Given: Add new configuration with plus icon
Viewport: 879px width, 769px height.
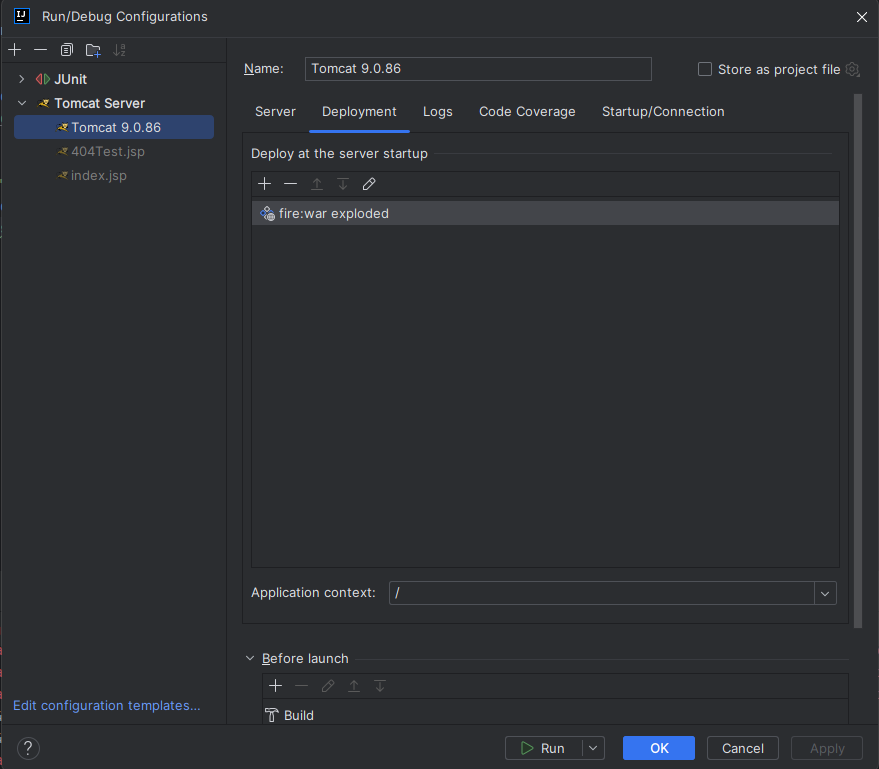Looking at the screenshot, I should (15, 50).
